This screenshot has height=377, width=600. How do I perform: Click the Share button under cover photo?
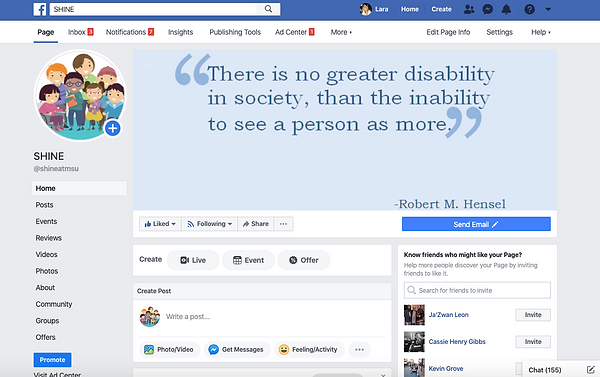(x=256, y=224)
